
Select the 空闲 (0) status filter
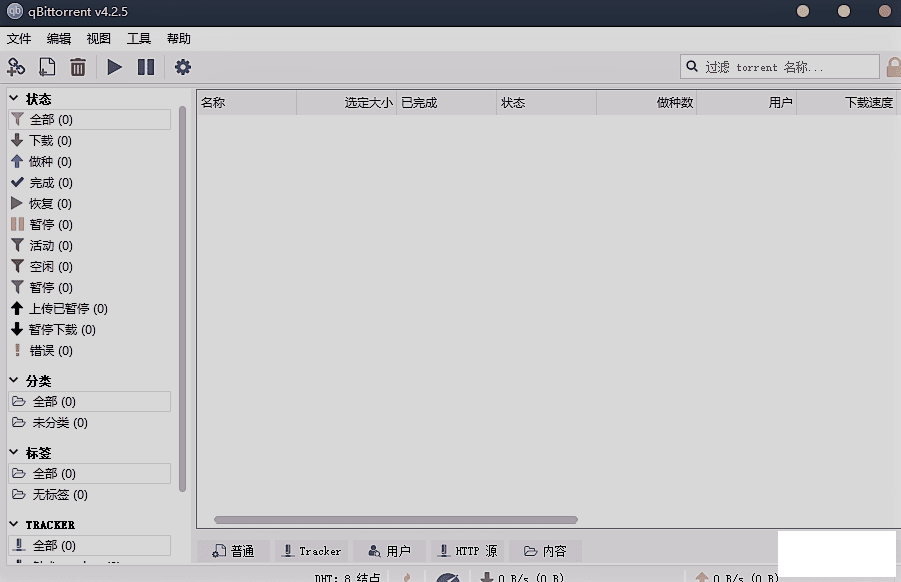[x=90, y=267]
